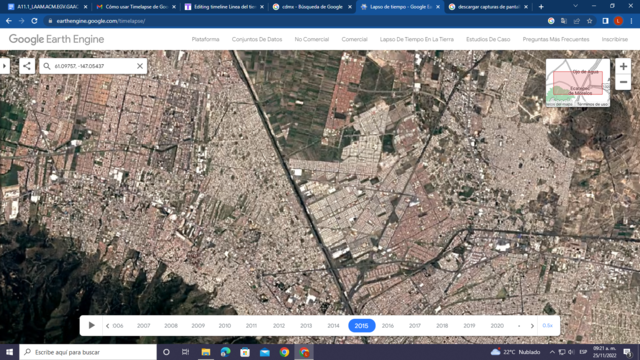Open the No Comercial page

click(x=311, y=39)
